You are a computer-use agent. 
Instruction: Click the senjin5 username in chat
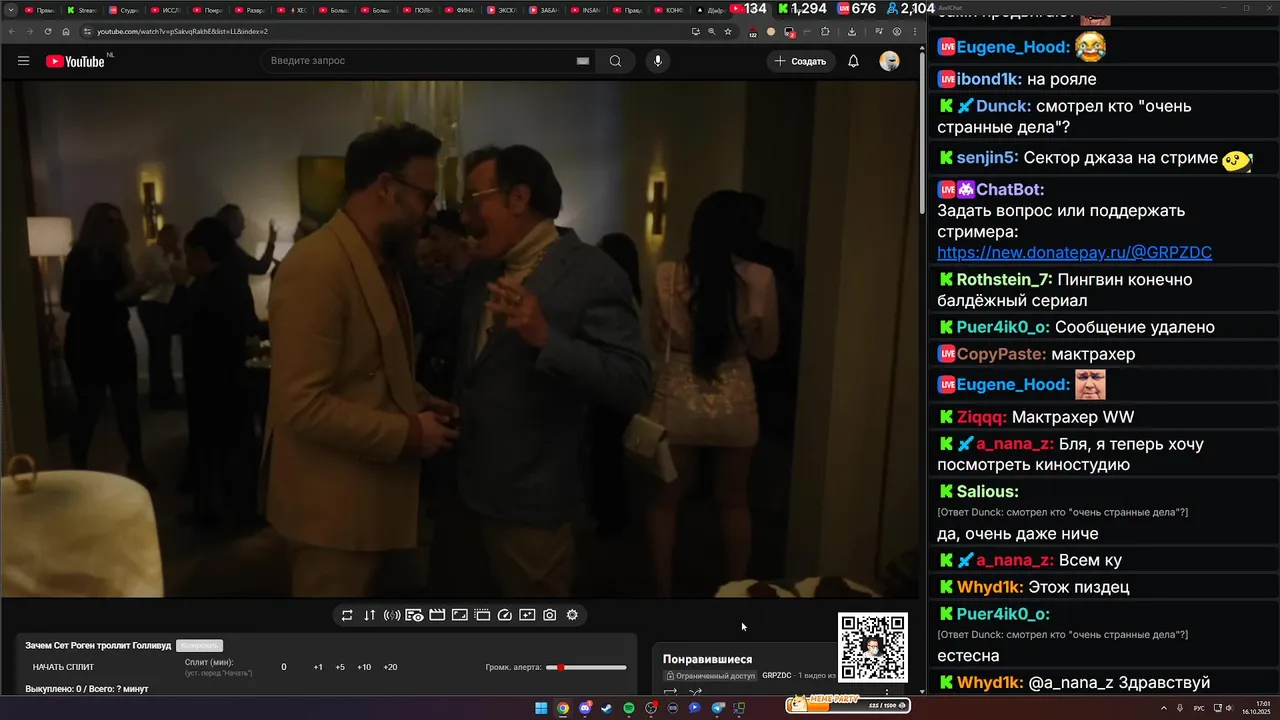point(987,158)
